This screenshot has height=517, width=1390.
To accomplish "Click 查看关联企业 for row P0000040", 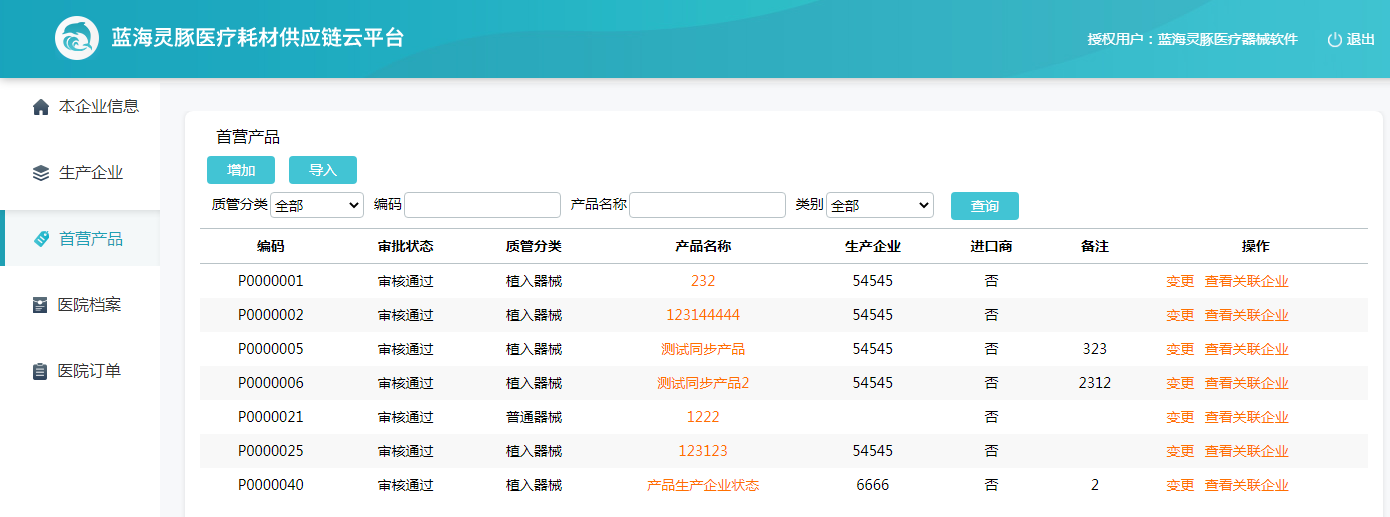I will click(1246, 485).
